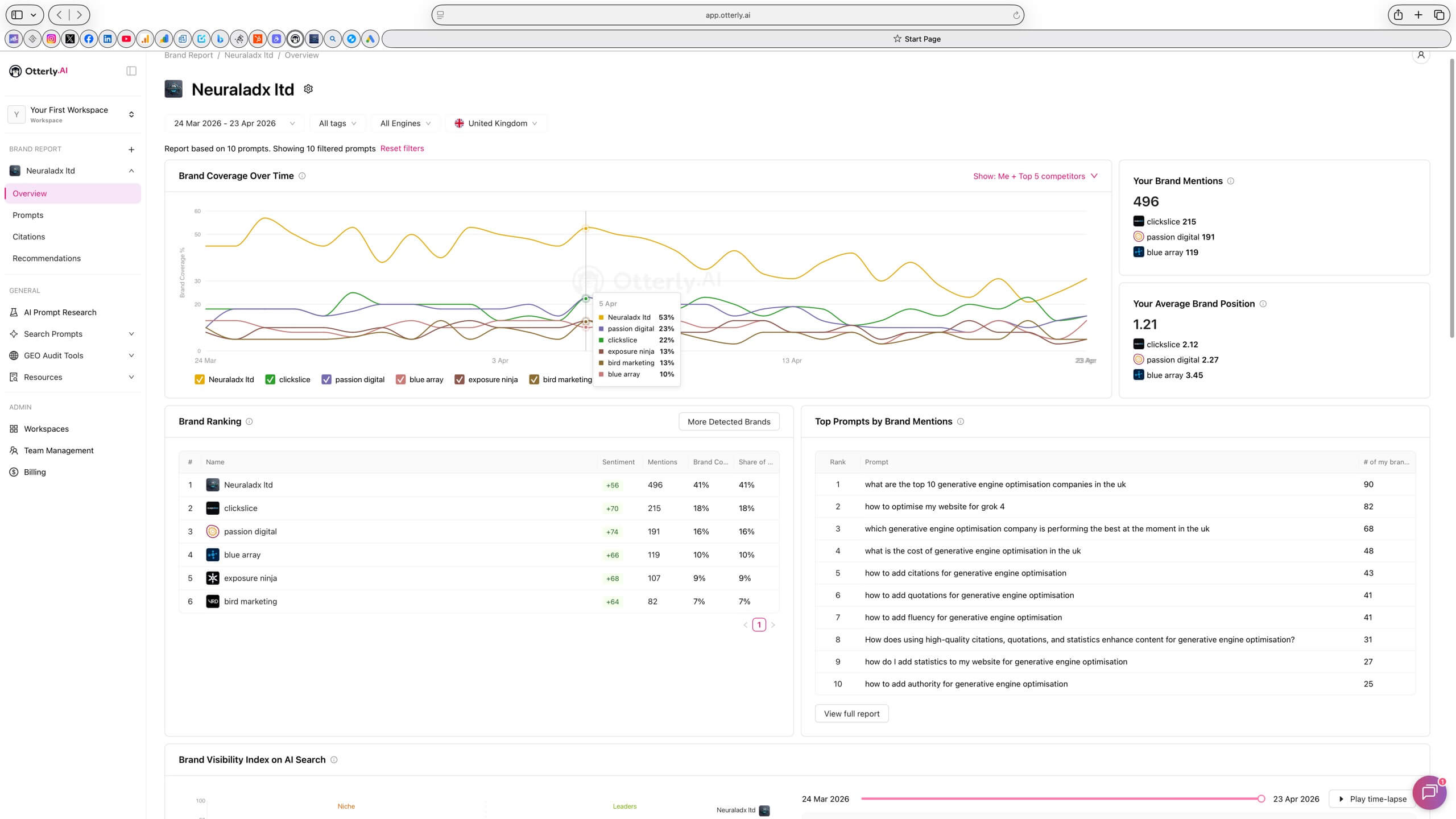Open brand settings gear next to Neuraladx ltd

(308, 89)
